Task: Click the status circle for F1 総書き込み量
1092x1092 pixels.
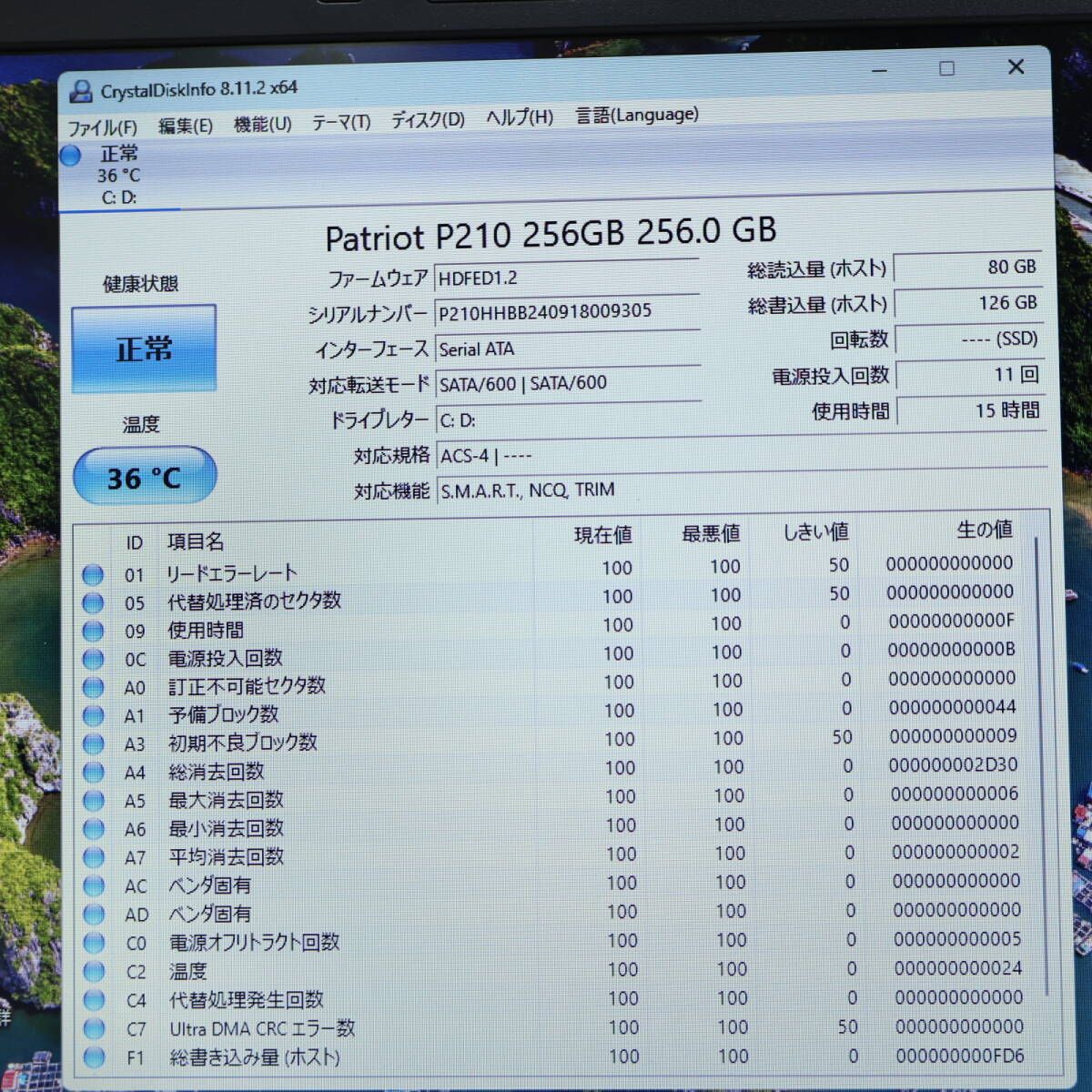Action: [94, 1057]
